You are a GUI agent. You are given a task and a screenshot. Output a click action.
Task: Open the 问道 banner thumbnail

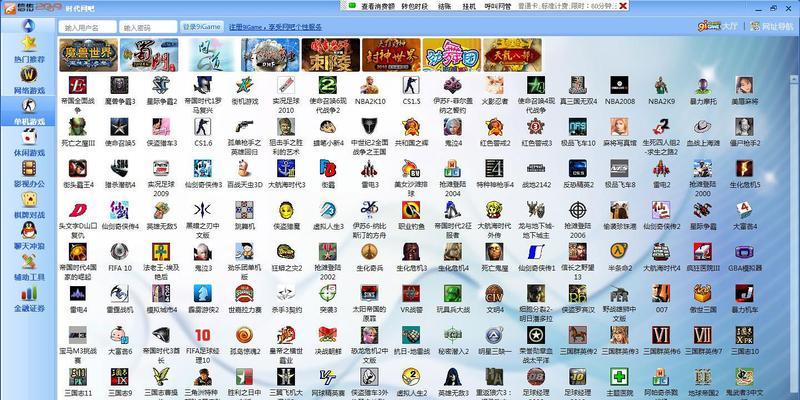tap(209, 55)
